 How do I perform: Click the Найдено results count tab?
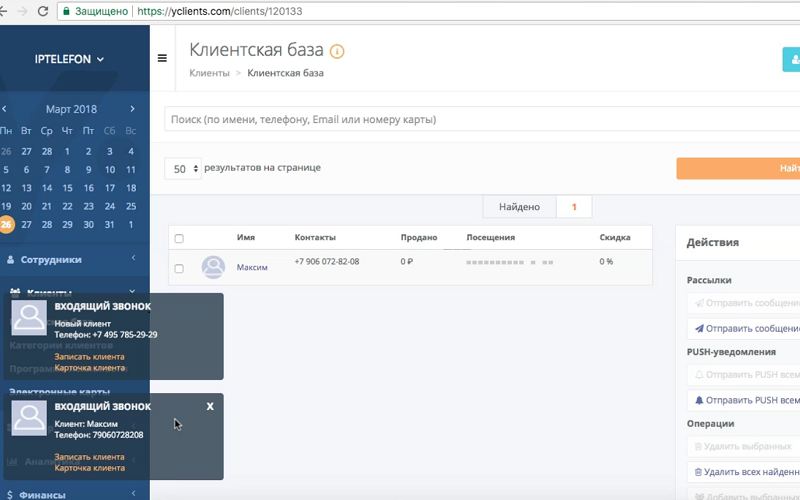tap(537, 207)
